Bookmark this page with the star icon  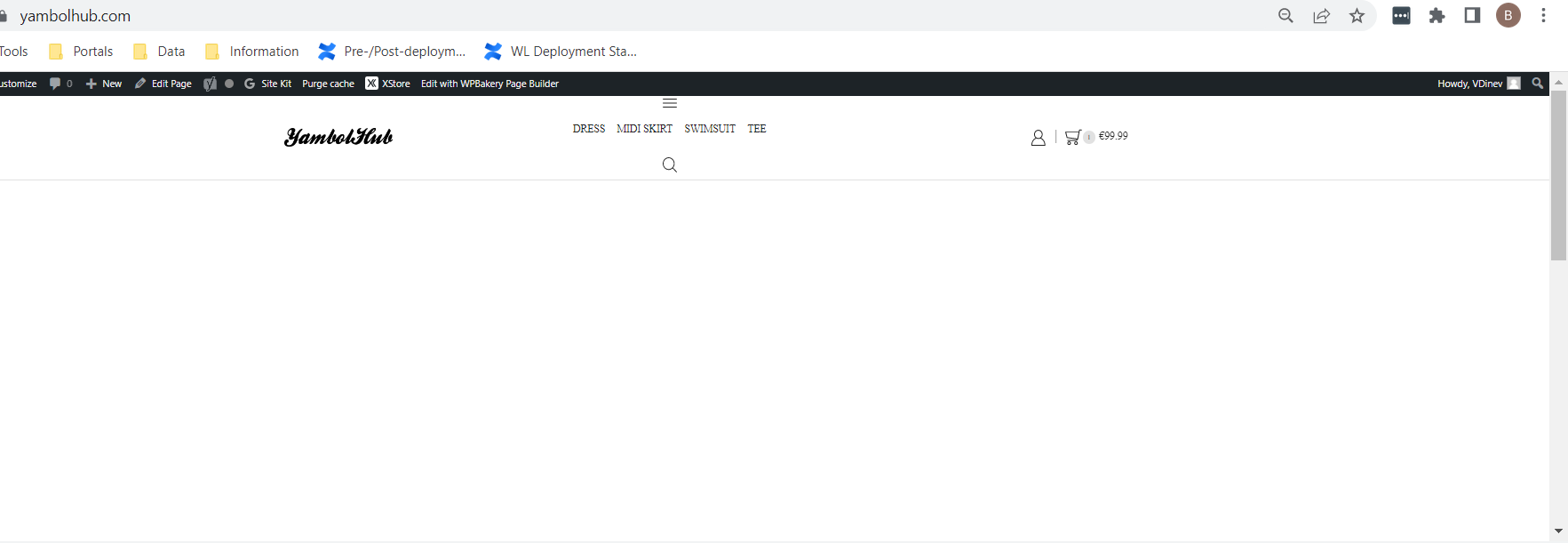pos(1357,15)
